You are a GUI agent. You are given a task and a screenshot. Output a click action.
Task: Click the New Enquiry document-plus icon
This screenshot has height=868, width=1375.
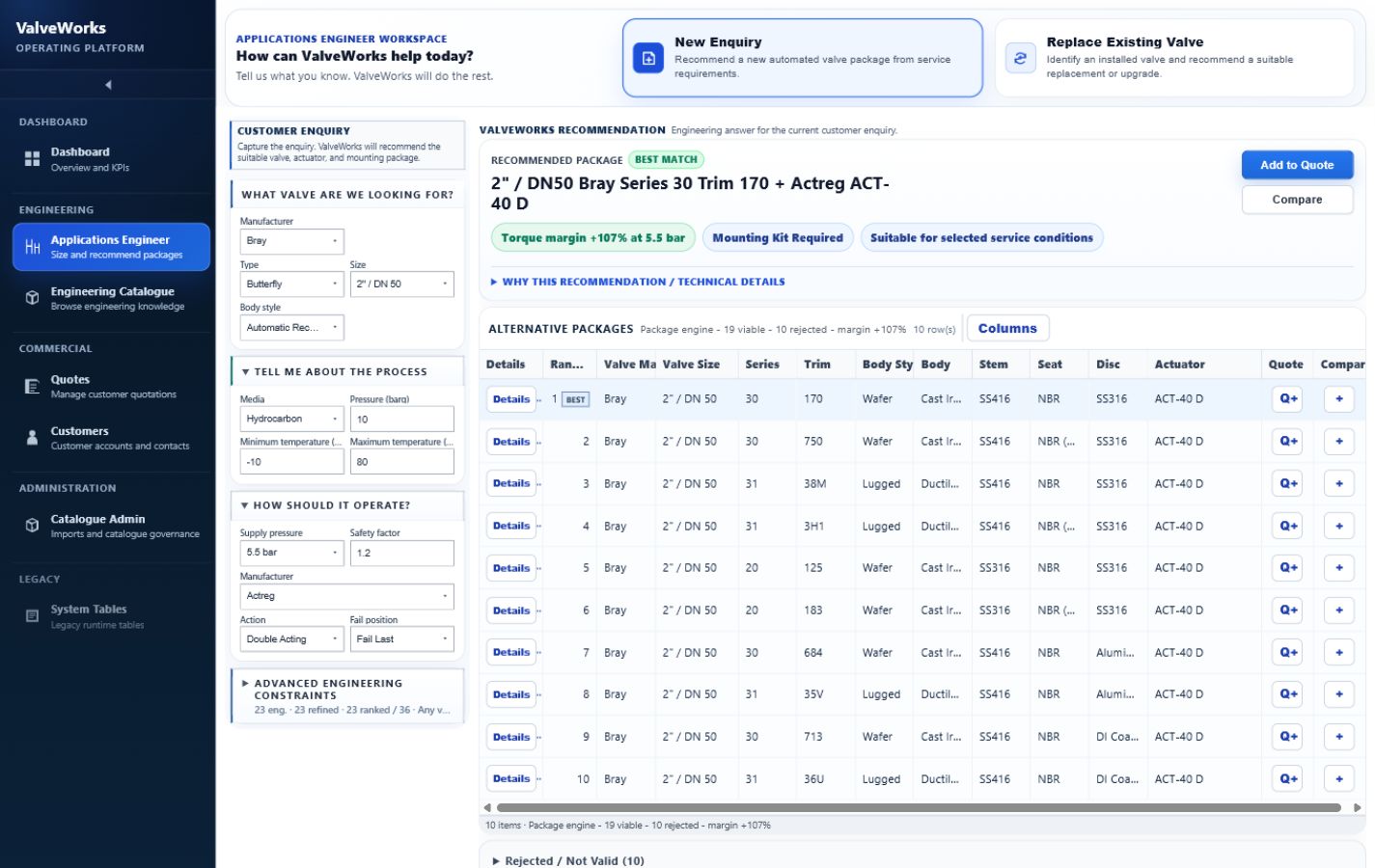(x=648, y=58)
